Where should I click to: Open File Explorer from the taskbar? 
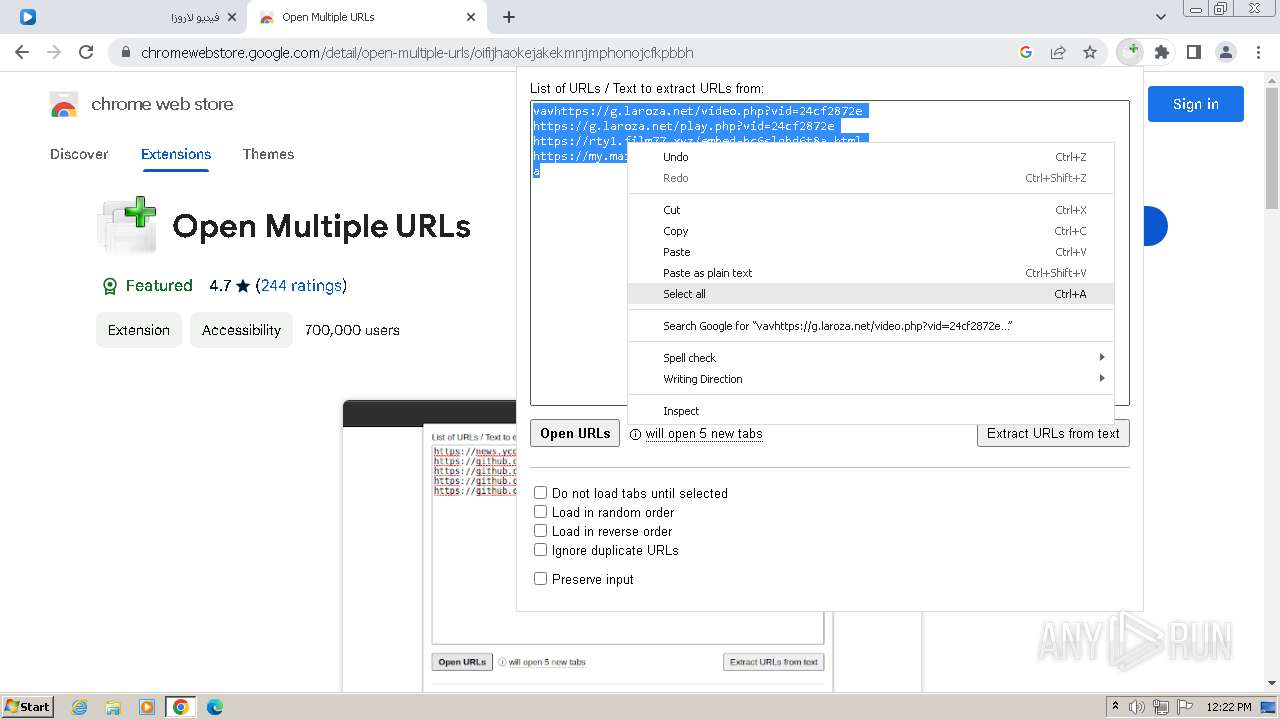pos(113,707)
